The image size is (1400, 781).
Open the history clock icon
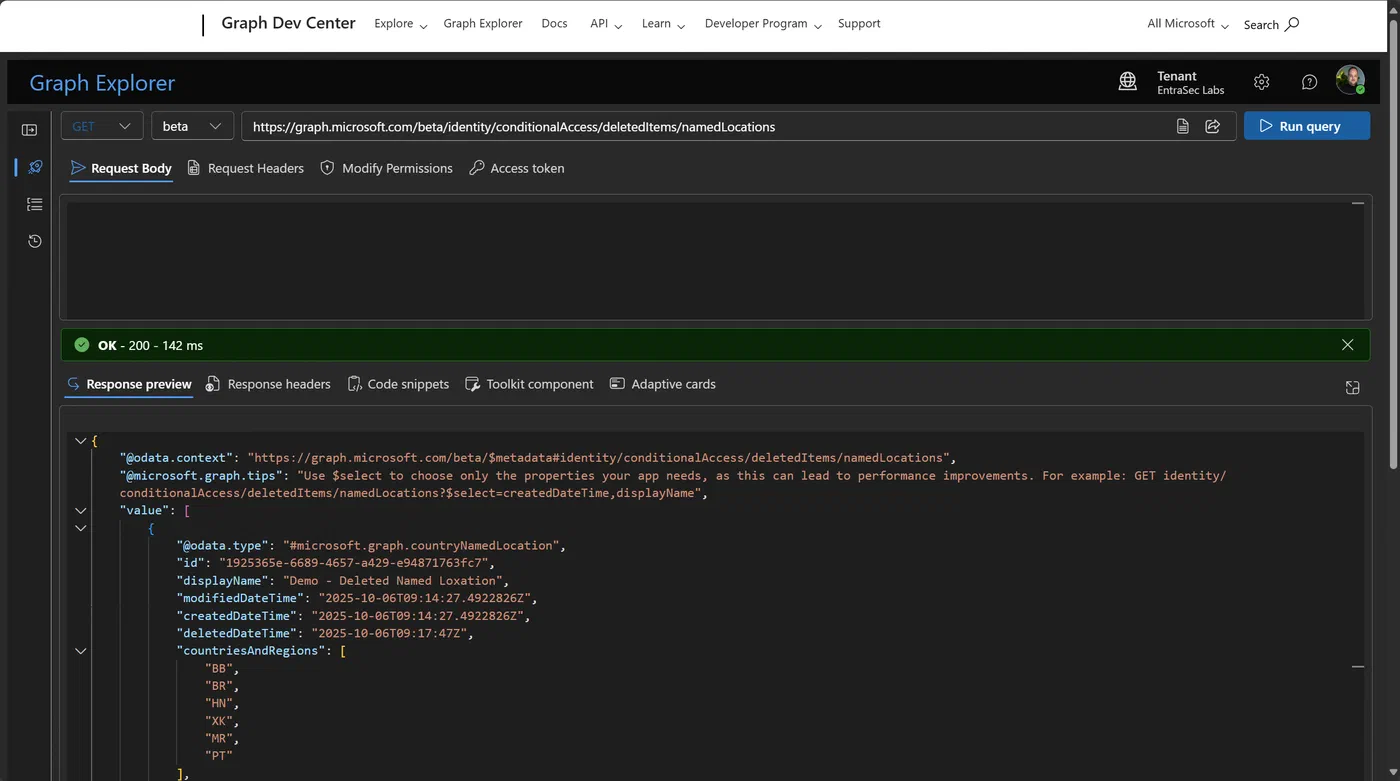point(35,241)
